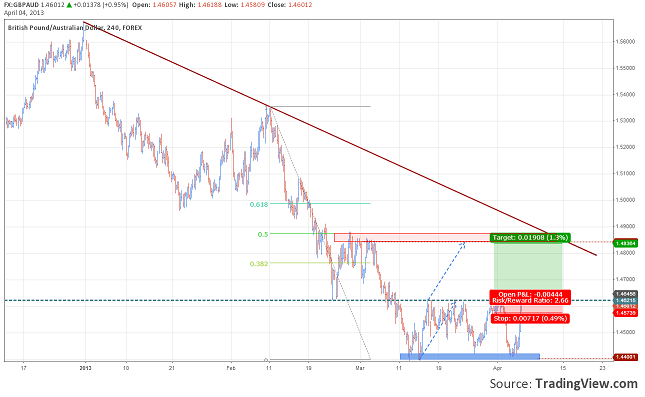Select the red Open P&L Risk/Reward label

click(530, 297)
